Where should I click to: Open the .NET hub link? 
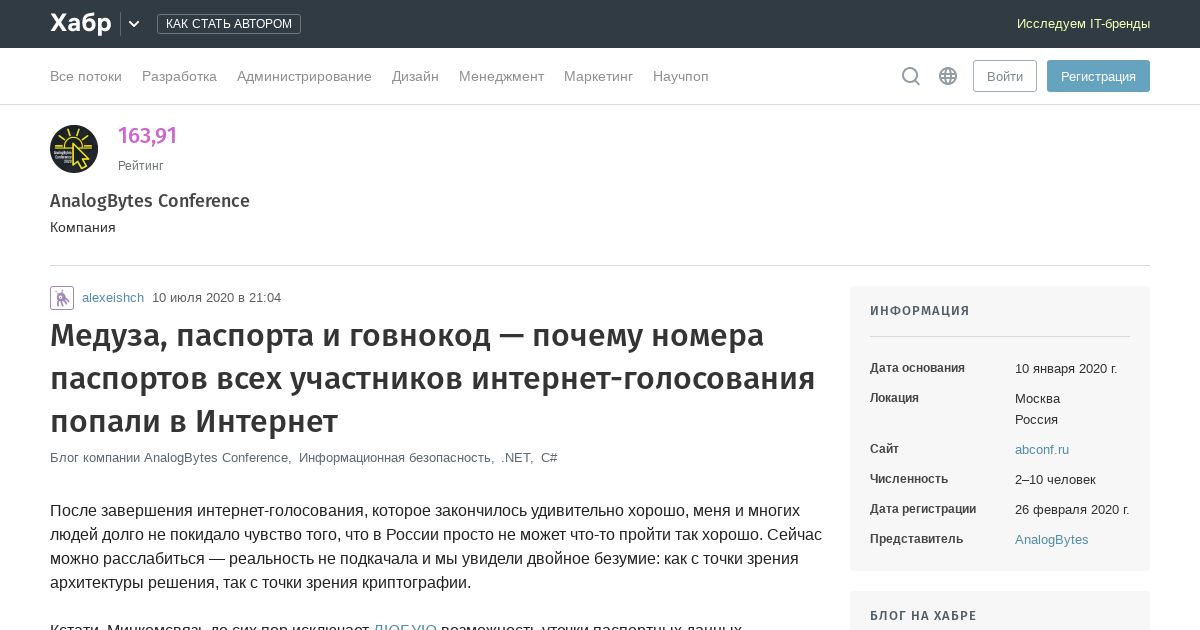pos(517,458)
